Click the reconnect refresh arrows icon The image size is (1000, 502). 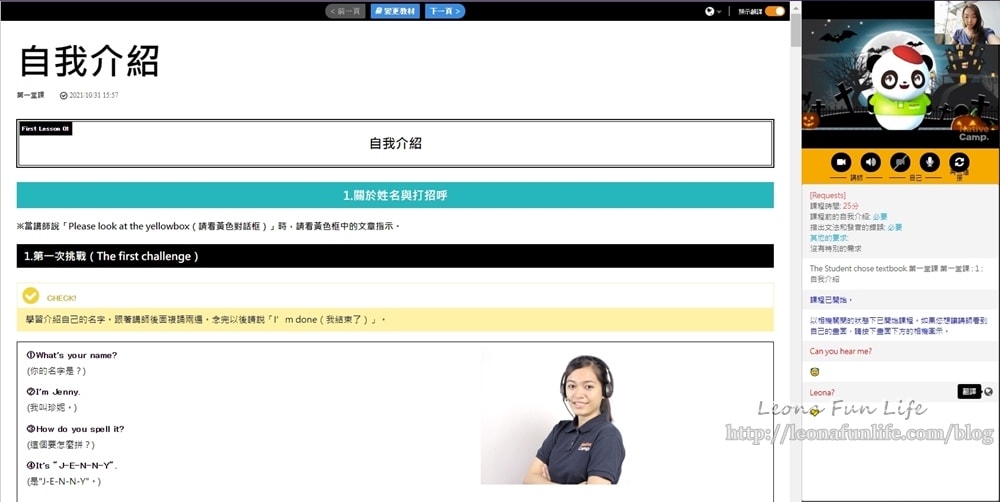point(959,162)
